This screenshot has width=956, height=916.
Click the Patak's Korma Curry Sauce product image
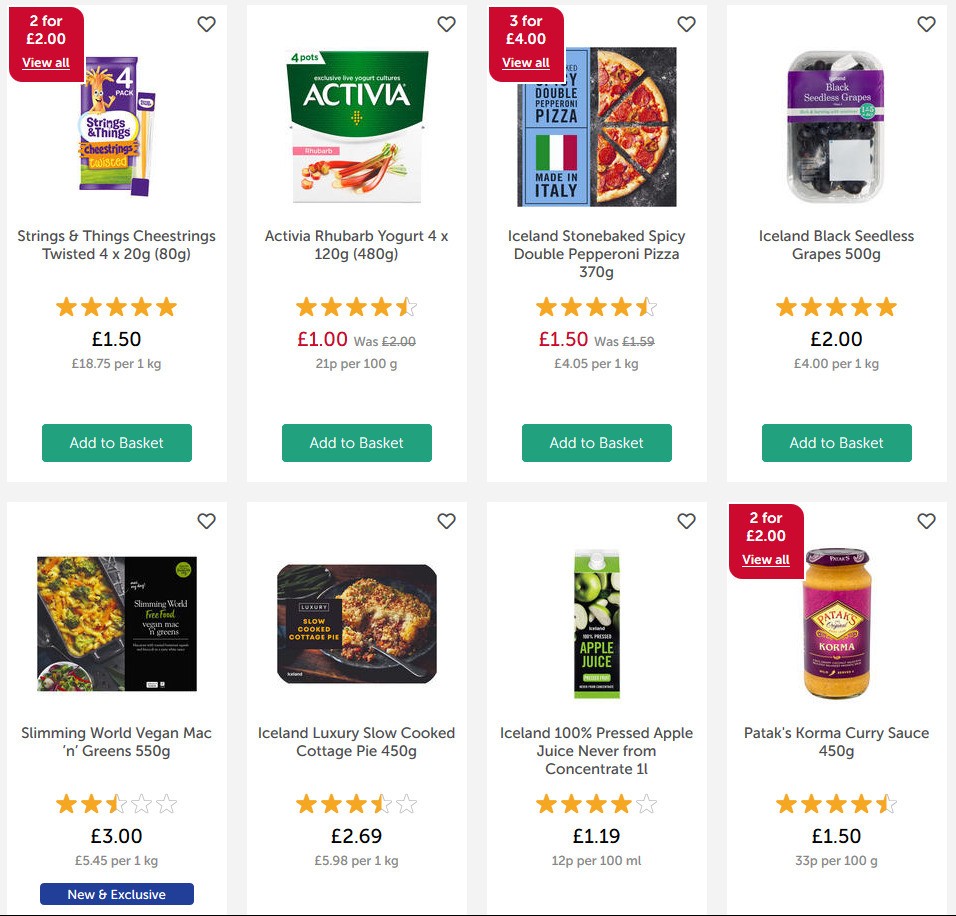point(836,625)
